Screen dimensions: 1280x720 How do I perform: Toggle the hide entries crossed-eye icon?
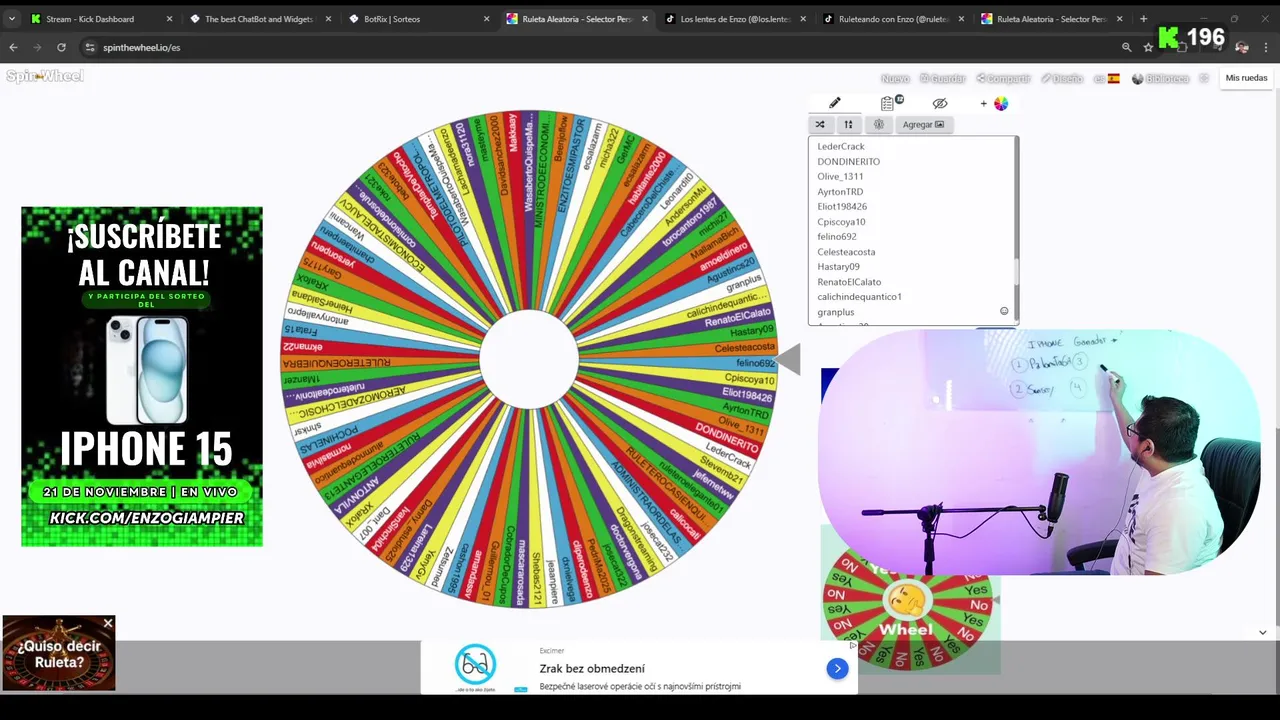pyautogui.click(x=940, y=103)
